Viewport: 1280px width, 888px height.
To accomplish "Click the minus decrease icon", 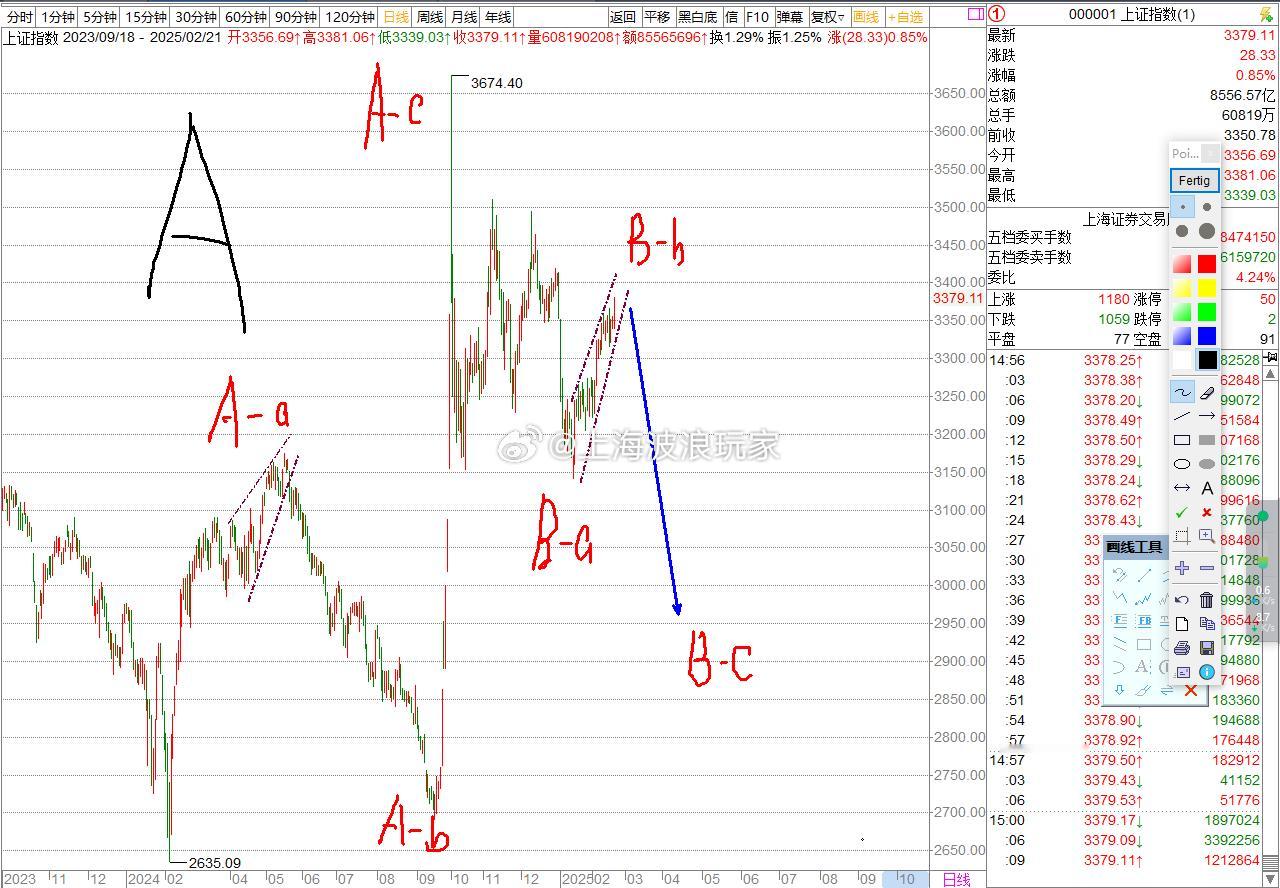I will click(x=1207, y=568).
